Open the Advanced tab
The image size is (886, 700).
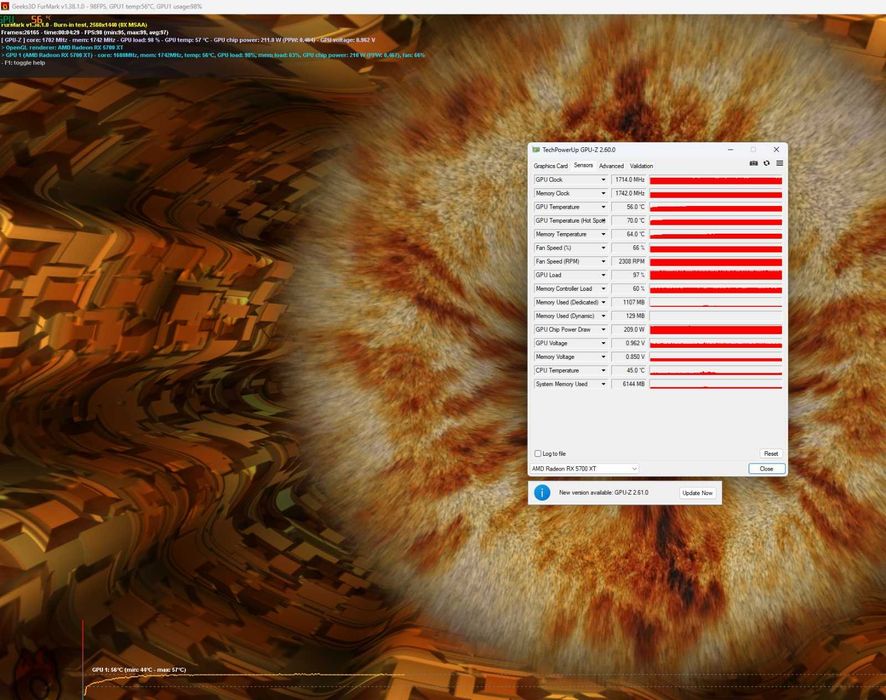(x=611, y=166)
